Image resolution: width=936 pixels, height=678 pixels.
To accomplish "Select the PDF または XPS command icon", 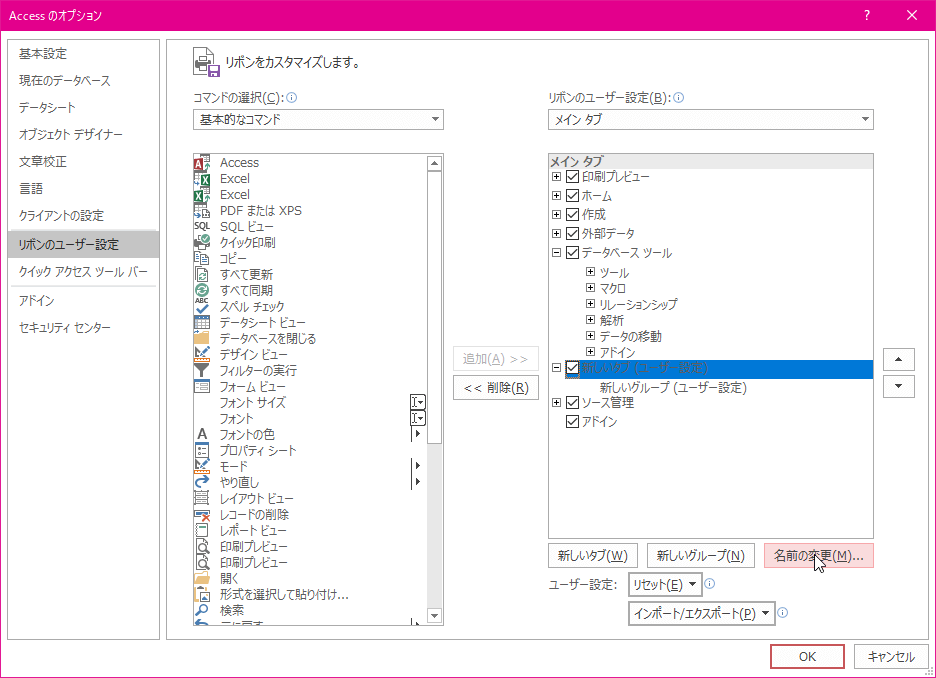I will click(202, 211).
